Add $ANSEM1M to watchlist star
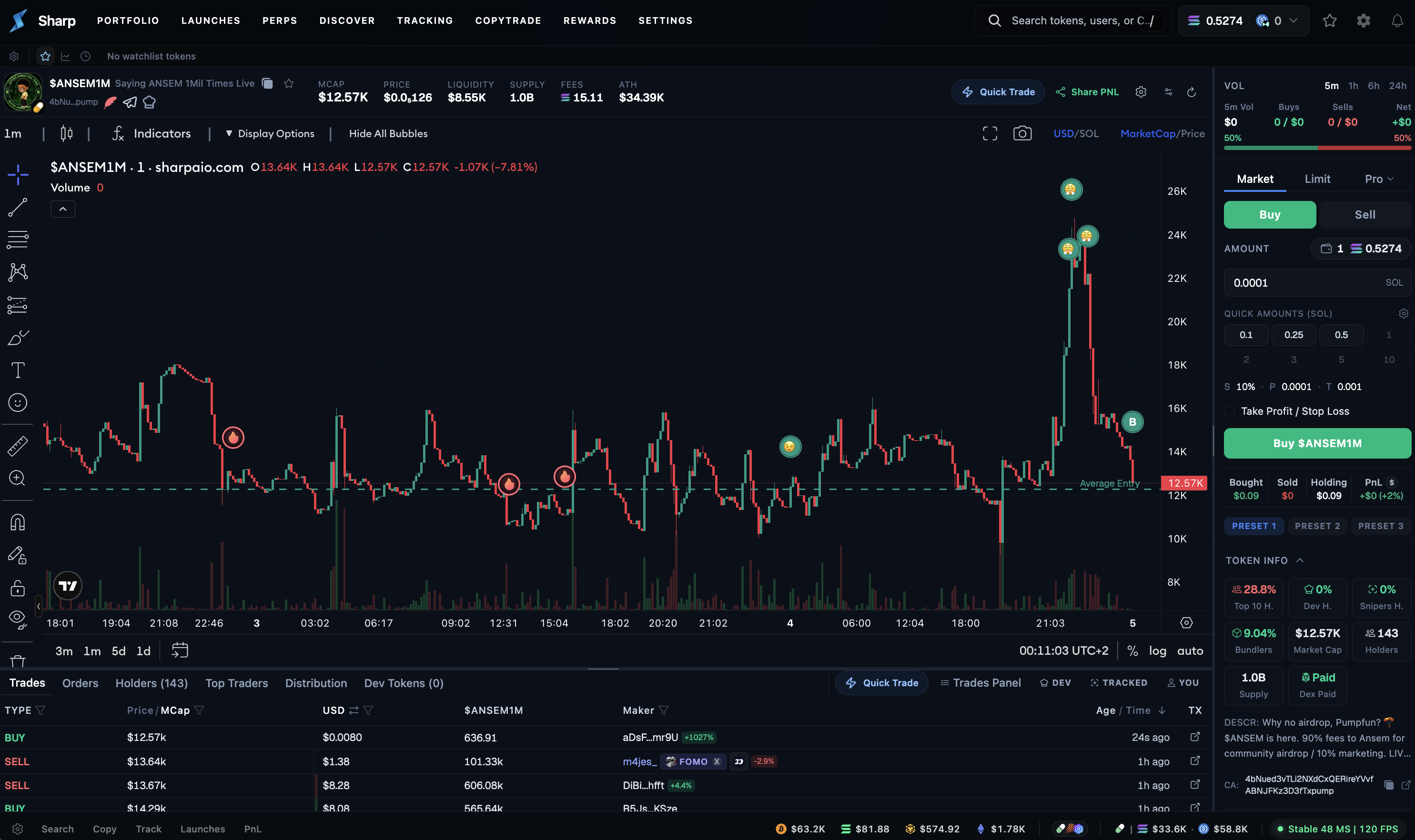 pyautogui.click(x=289, y=84)
